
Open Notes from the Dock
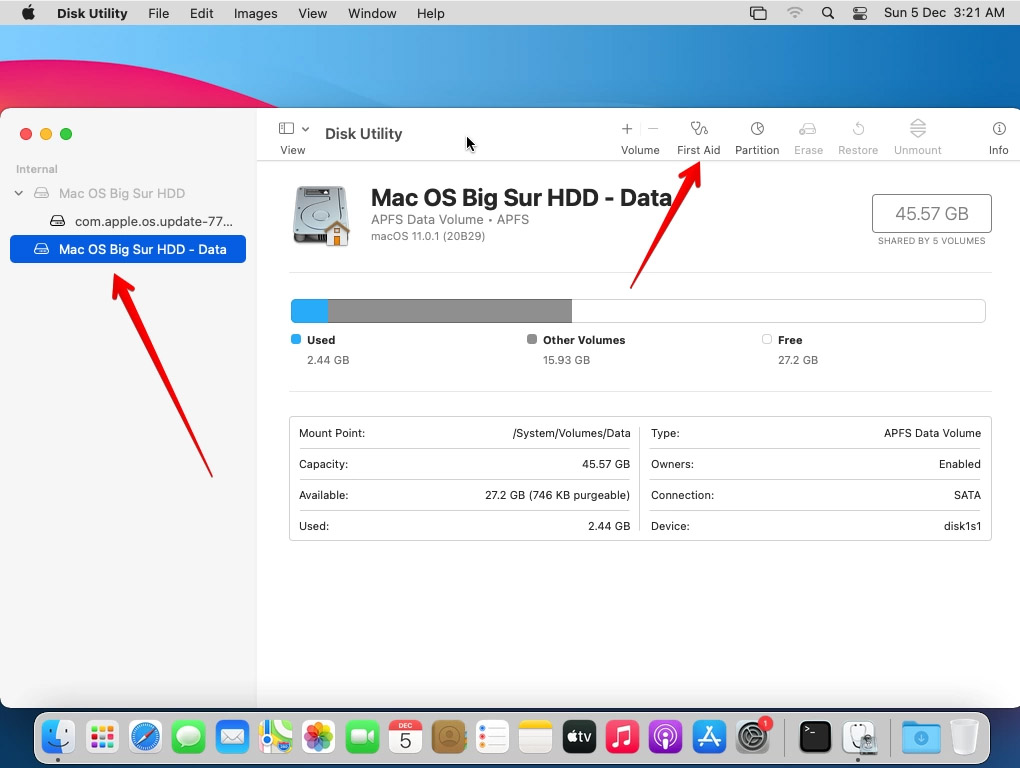535,737
